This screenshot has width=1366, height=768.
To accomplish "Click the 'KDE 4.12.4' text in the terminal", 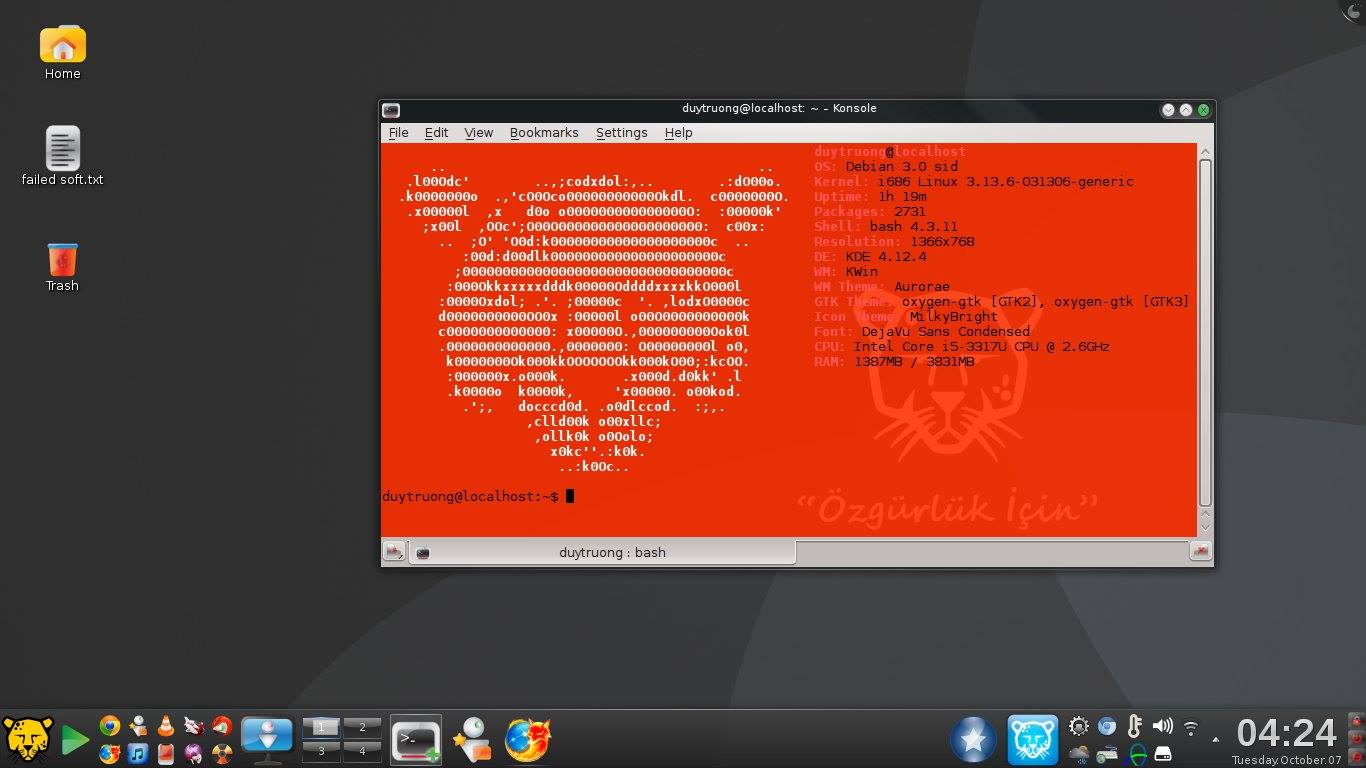I will pyautogui.click(x=885, y=257).
